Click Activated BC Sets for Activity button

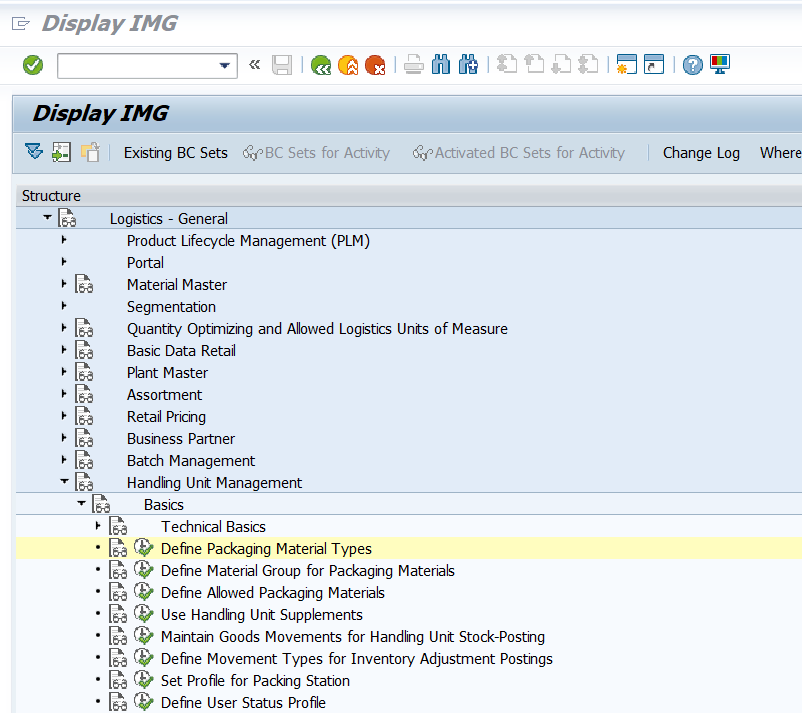coord(519,152)
